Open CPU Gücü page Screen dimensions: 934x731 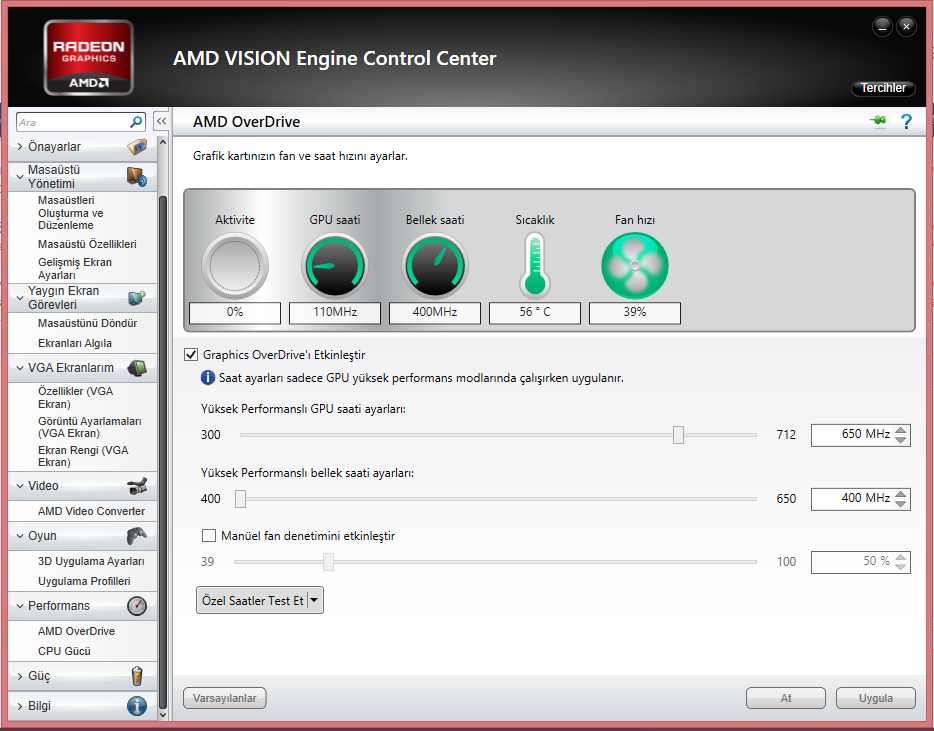(x=64, y=651)
